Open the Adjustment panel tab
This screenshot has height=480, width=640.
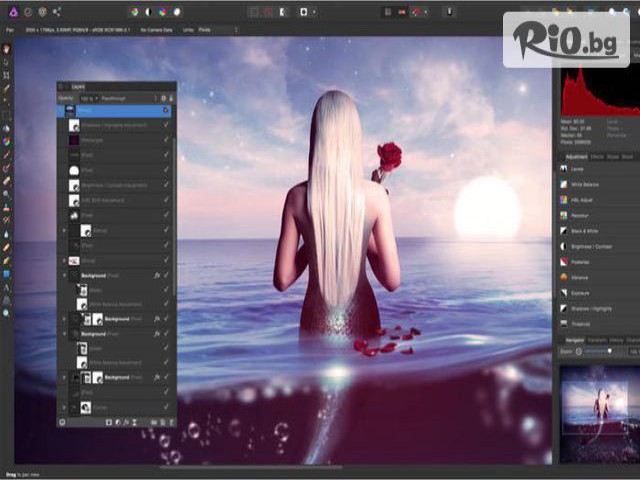coord(577,157)
